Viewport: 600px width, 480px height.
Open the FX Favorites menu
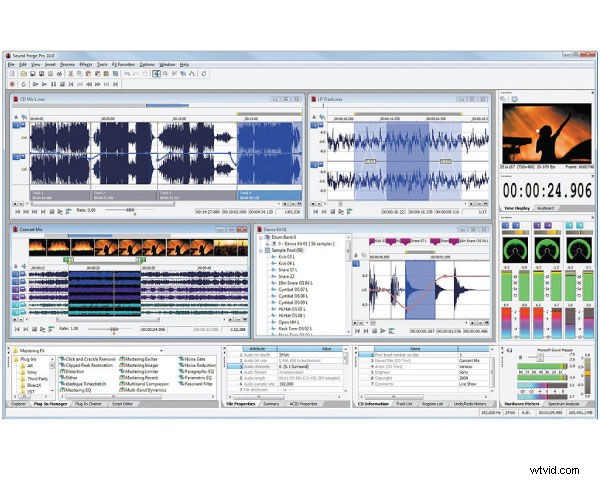pos(124,65)
